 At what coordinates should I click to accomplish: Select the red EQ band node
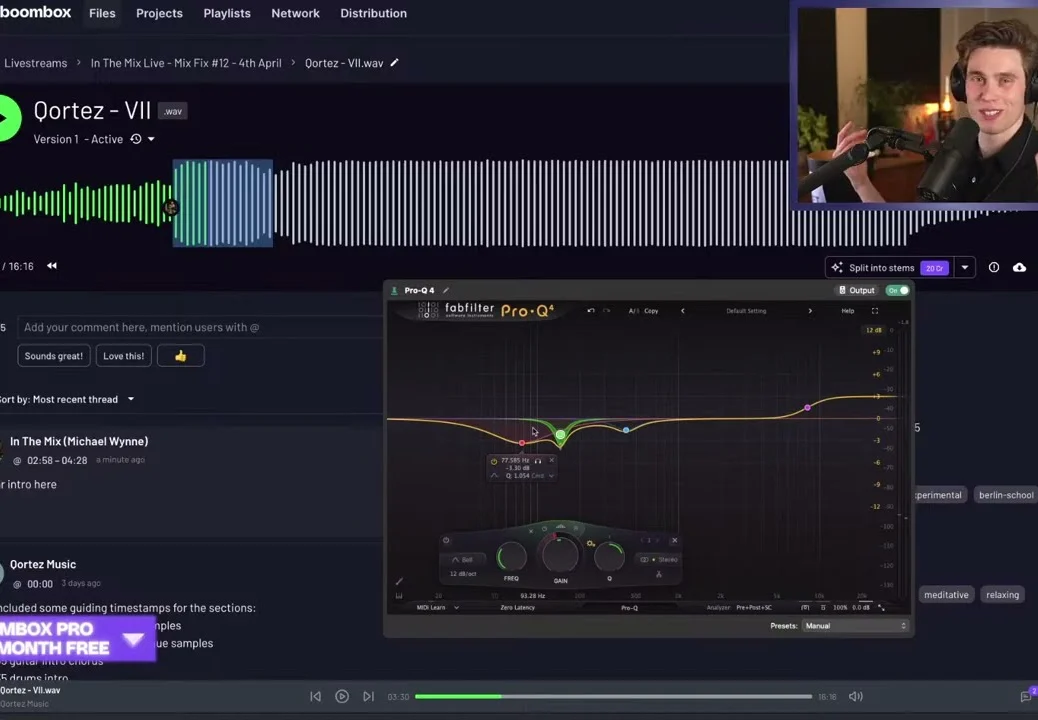pos(522,443)
